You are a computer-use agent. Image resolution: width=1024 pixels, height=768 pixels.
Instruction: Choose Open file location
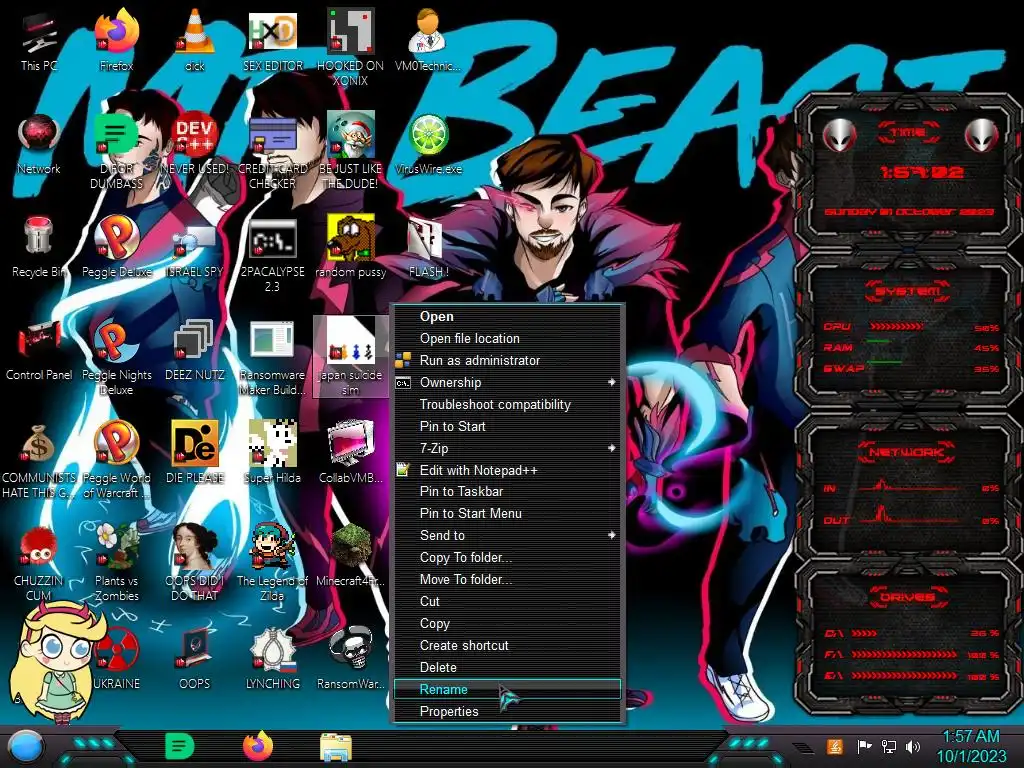point(507,338)
